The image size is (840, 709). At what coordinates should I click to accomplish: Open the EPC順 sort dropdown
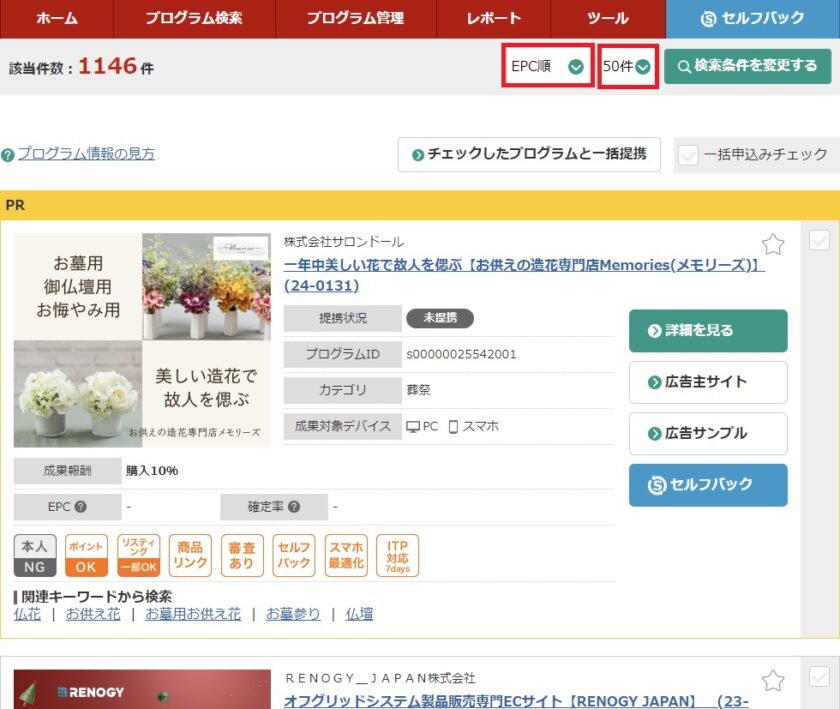[x=547, y=66]
